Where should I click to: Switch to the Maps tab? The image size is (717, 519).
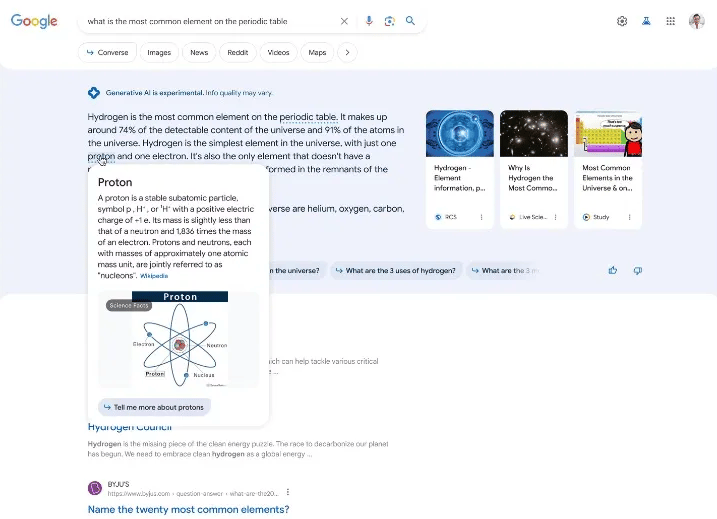[317, 53]
